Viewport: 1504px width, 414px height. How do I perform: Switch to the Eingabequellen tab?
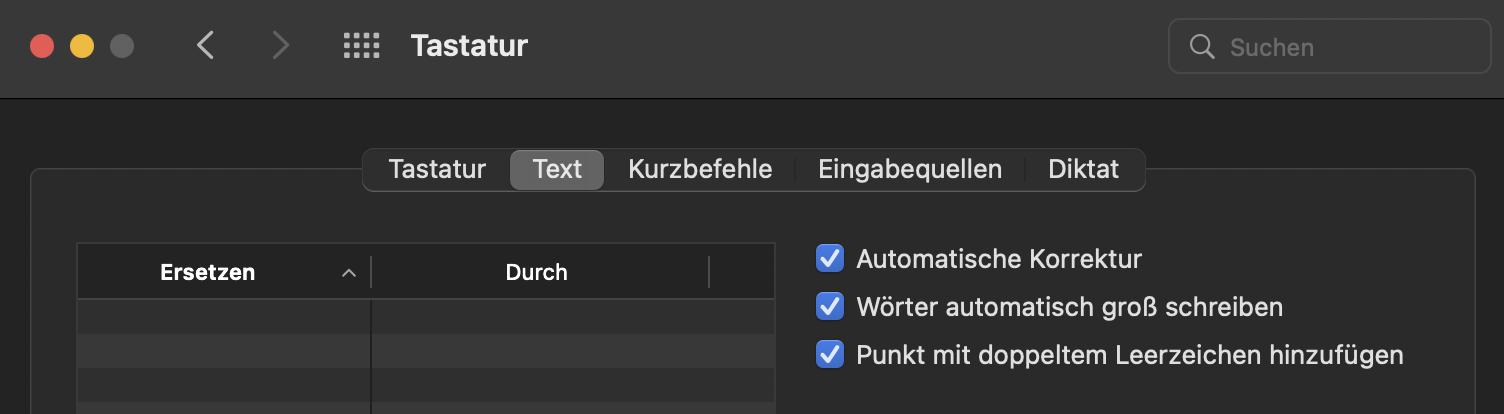coord(910,170)
